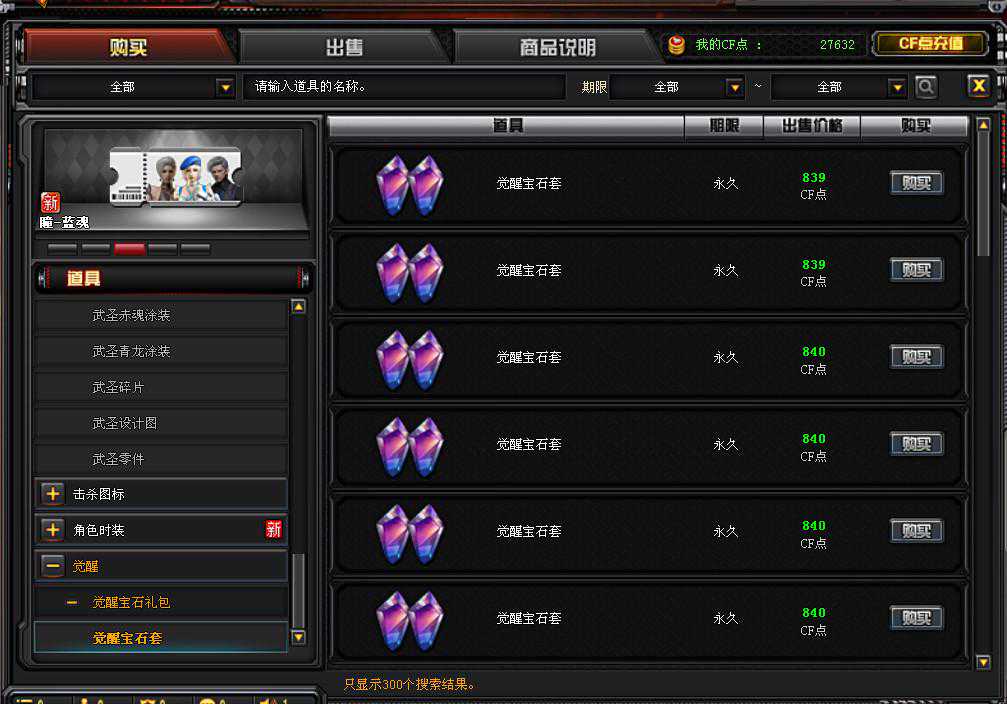Click the item list scrollbar down arrow
1007x704 pixels.
tap(983, 662)
